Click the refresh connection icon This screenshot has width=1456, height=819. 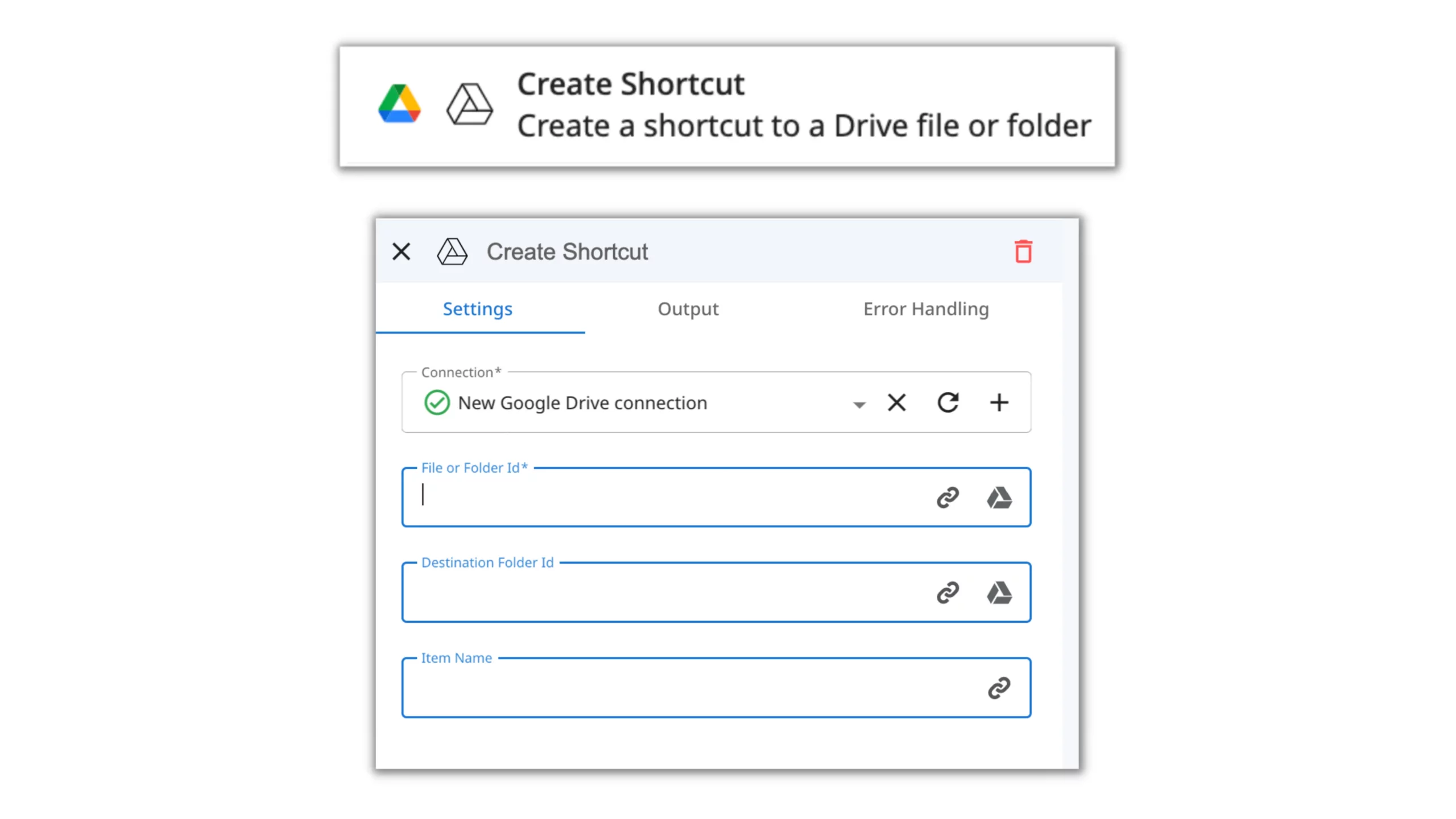coord(948,403)
